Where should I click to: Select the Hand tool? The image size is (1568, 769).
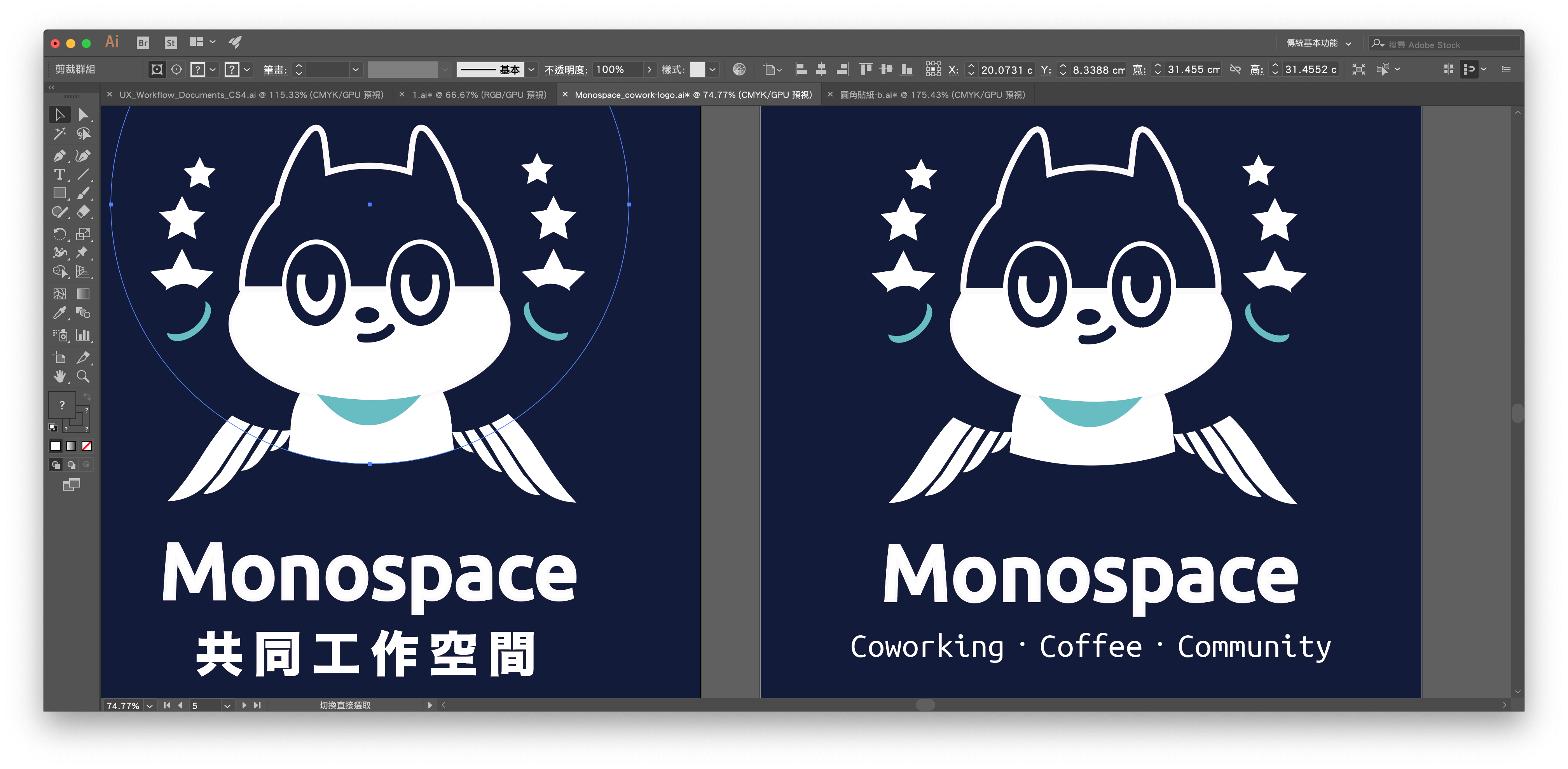(59, 376)
